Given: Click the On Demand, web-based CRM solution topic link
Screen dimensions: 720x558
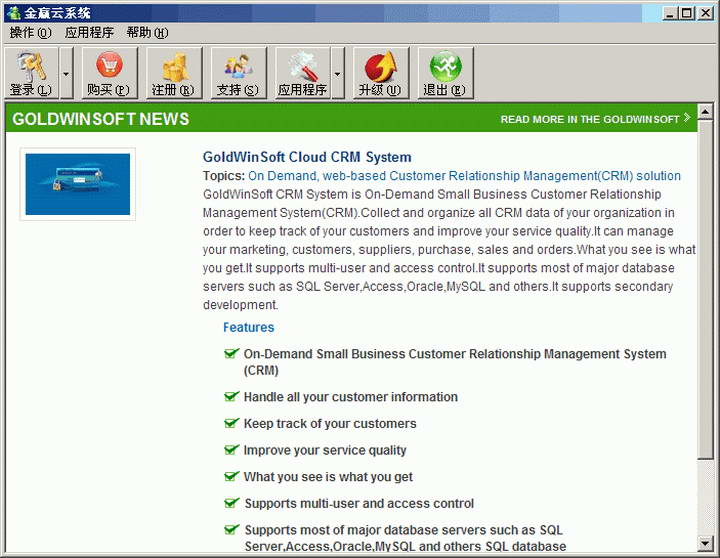Looking at the screenshot, I should pyautogui.click(x=464, y=176).
